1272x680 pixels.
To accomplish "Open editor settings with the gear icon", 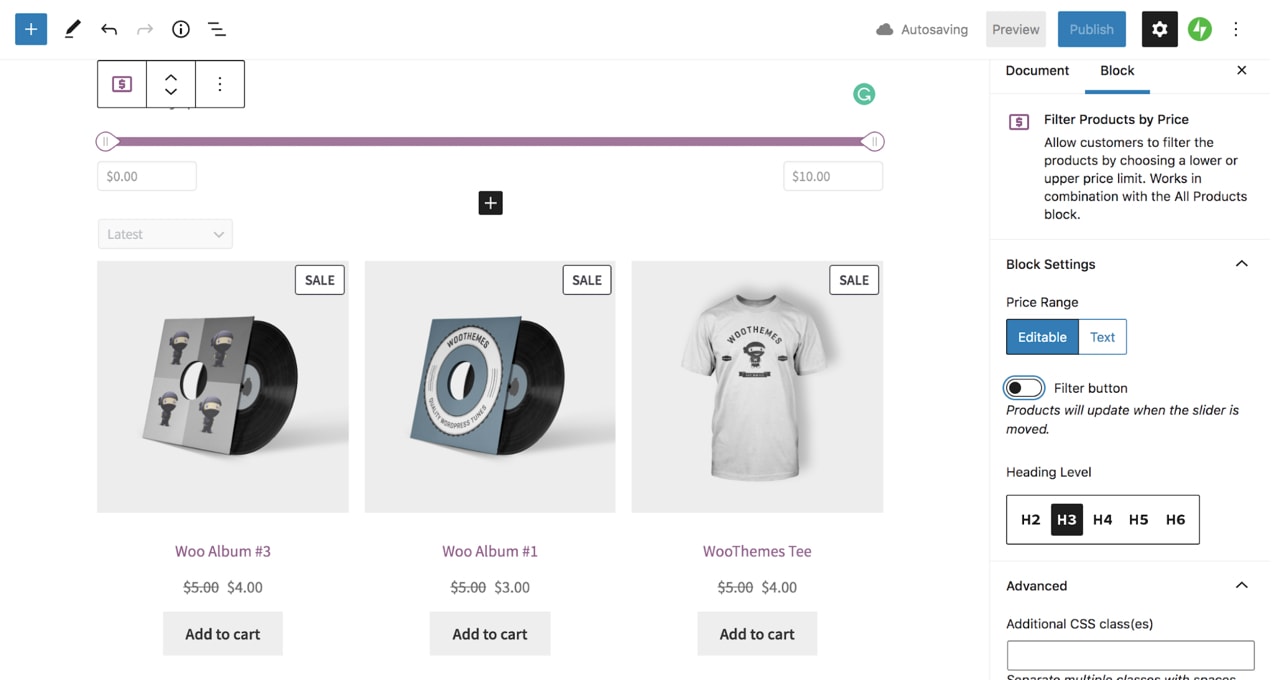I will click(1159, 29).
